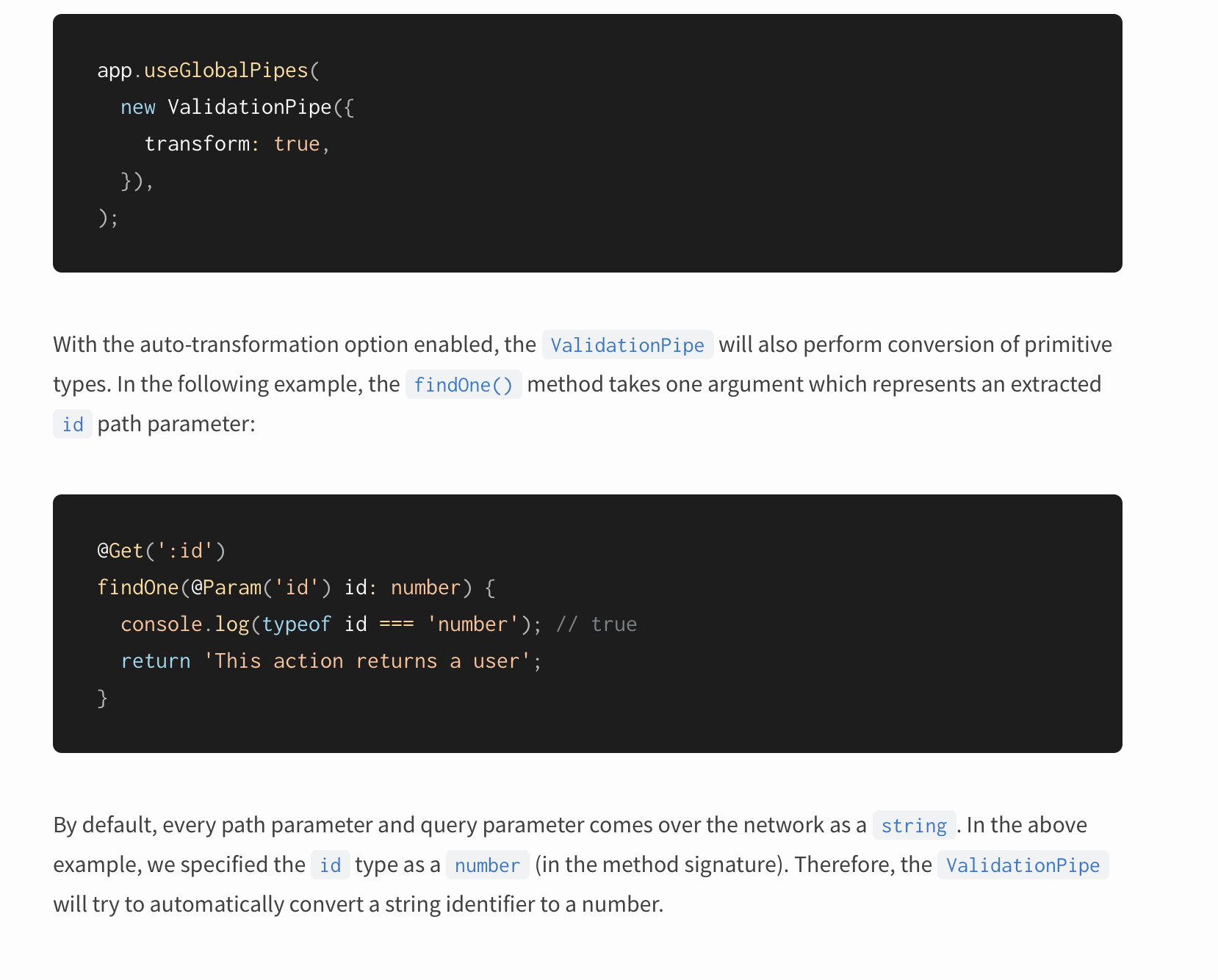Click the closing brace of findOne method
Screen dimensions: 1218x980
coord(103,698)
